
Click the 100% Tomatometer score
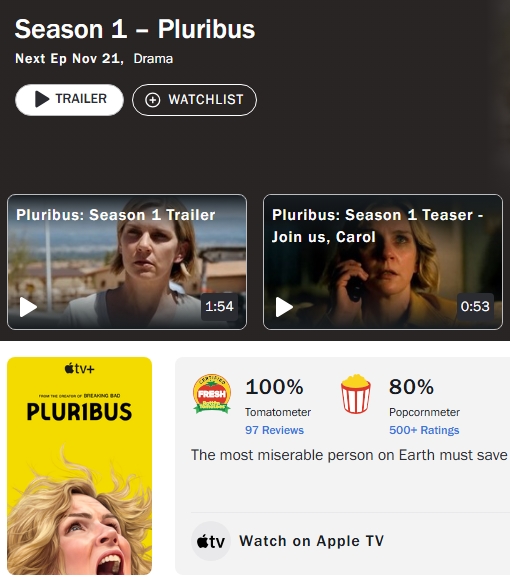(x=274, y=387)
